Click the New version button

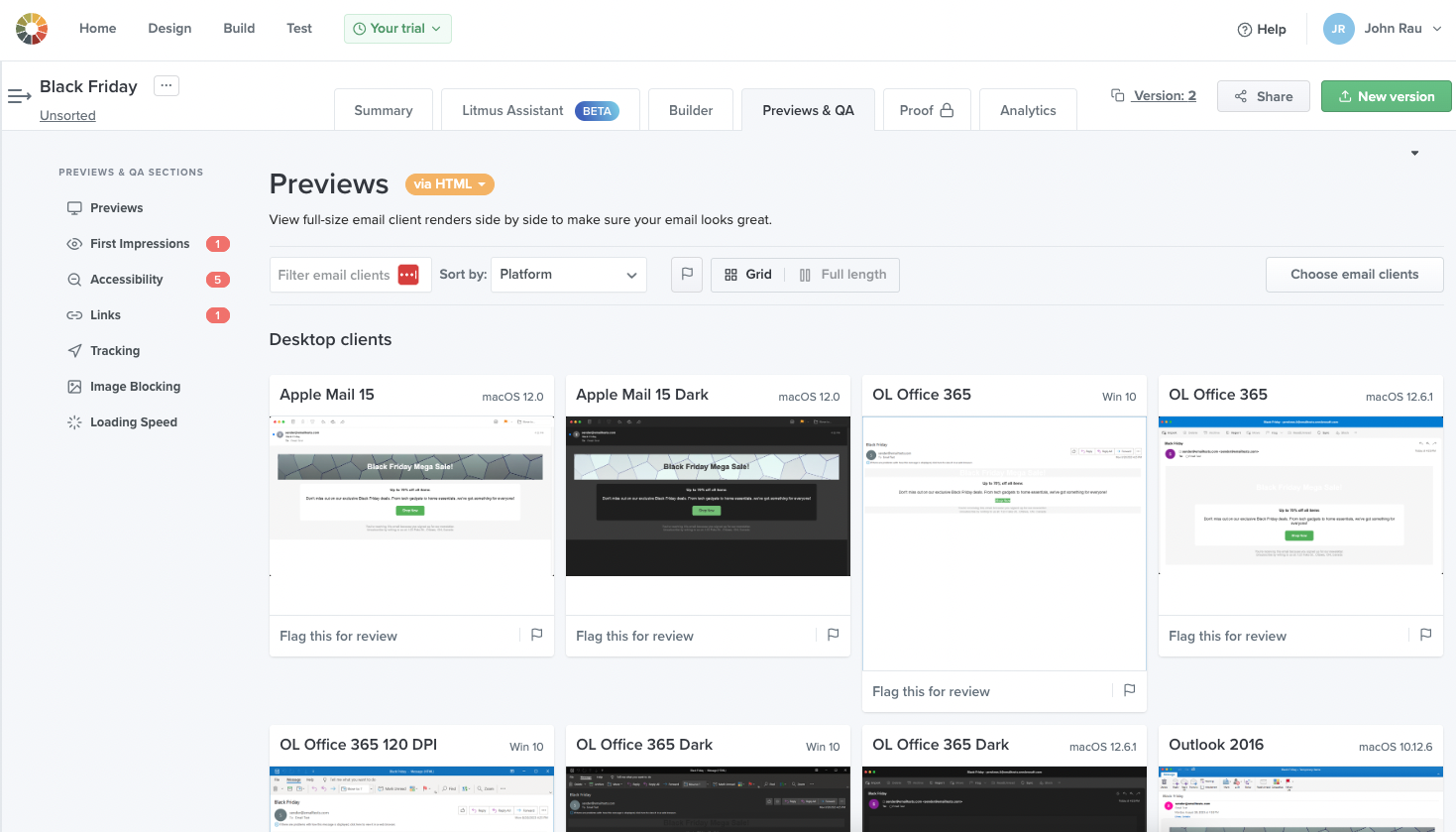point(1386,96)
